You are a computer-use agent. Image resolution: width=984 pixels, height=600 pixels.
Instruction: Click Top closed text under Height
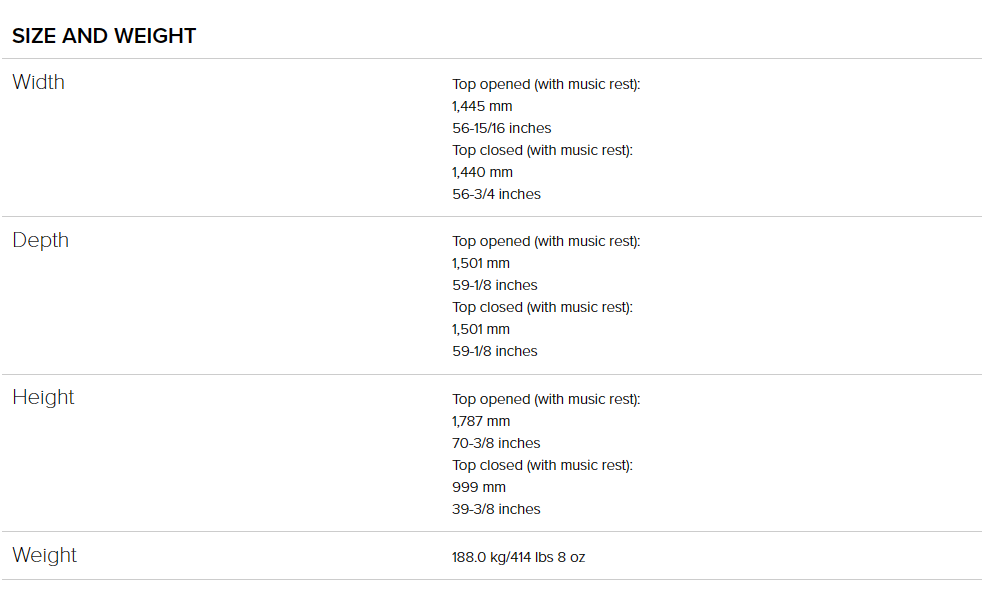542,465
